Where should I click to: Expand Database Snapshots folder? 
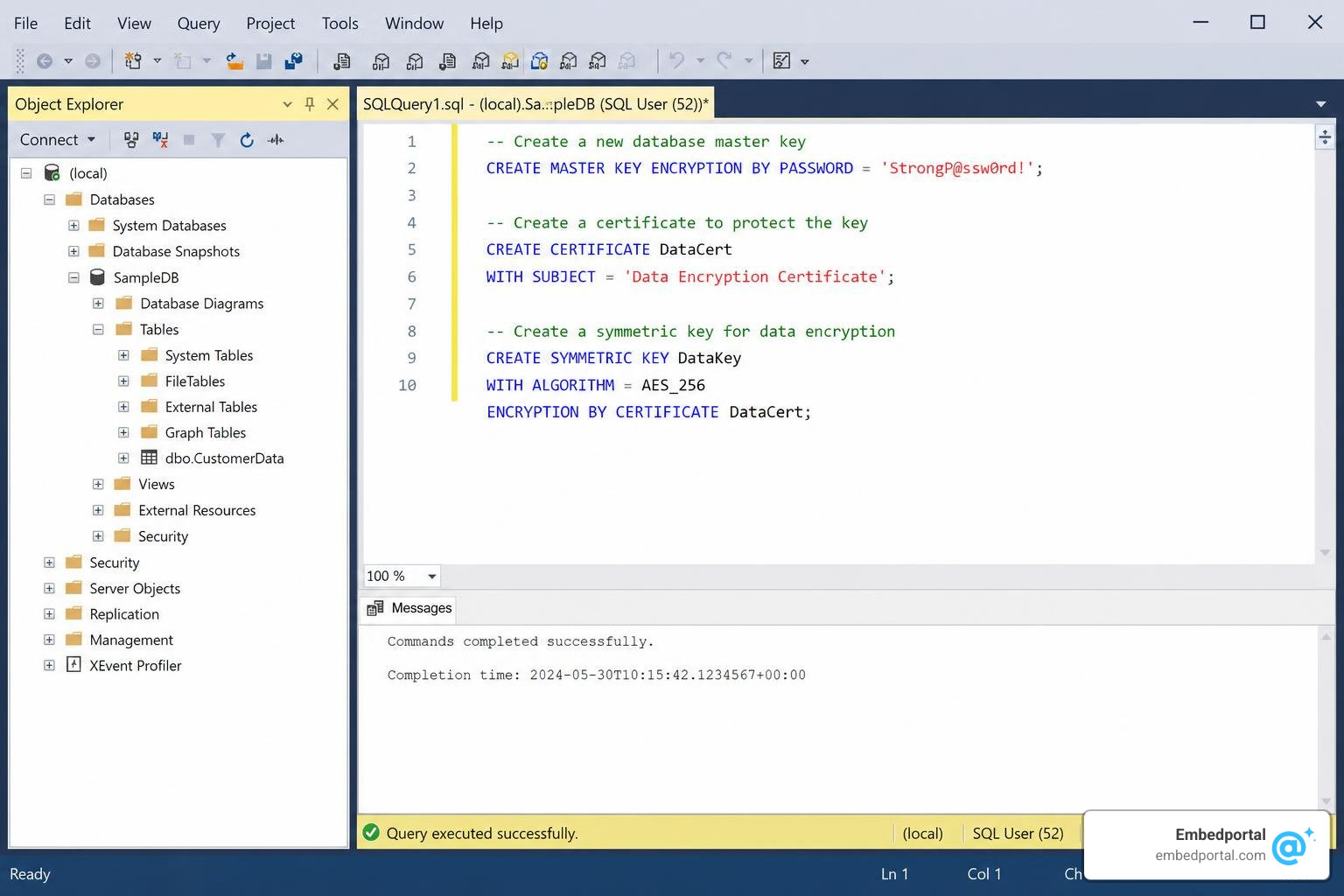pos(73,251)
